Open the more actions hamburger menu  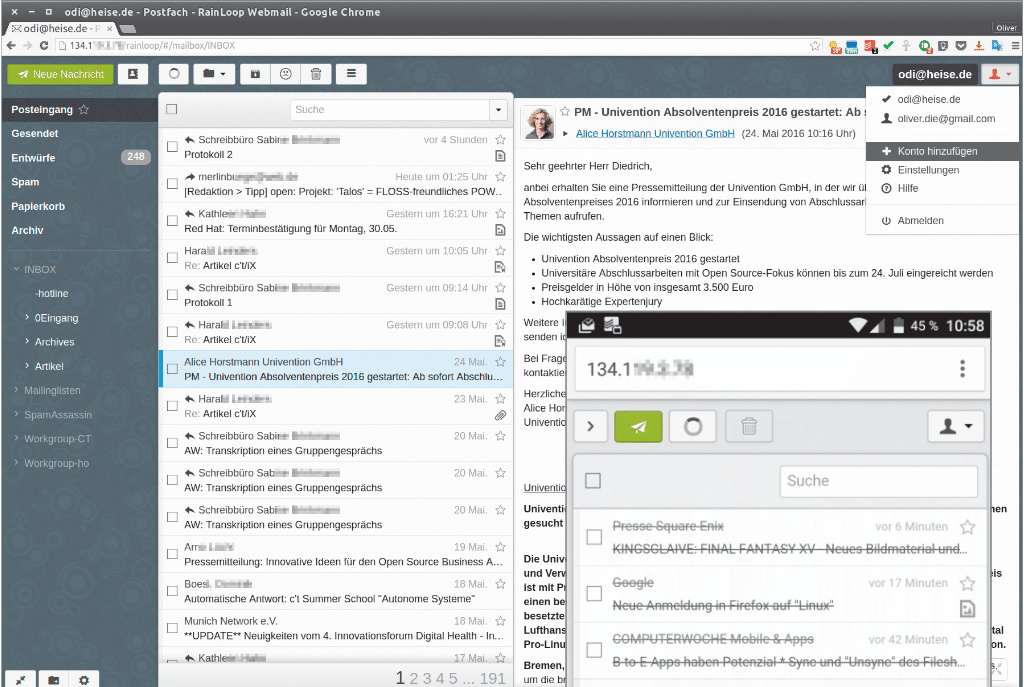click(x=351, y=74)
